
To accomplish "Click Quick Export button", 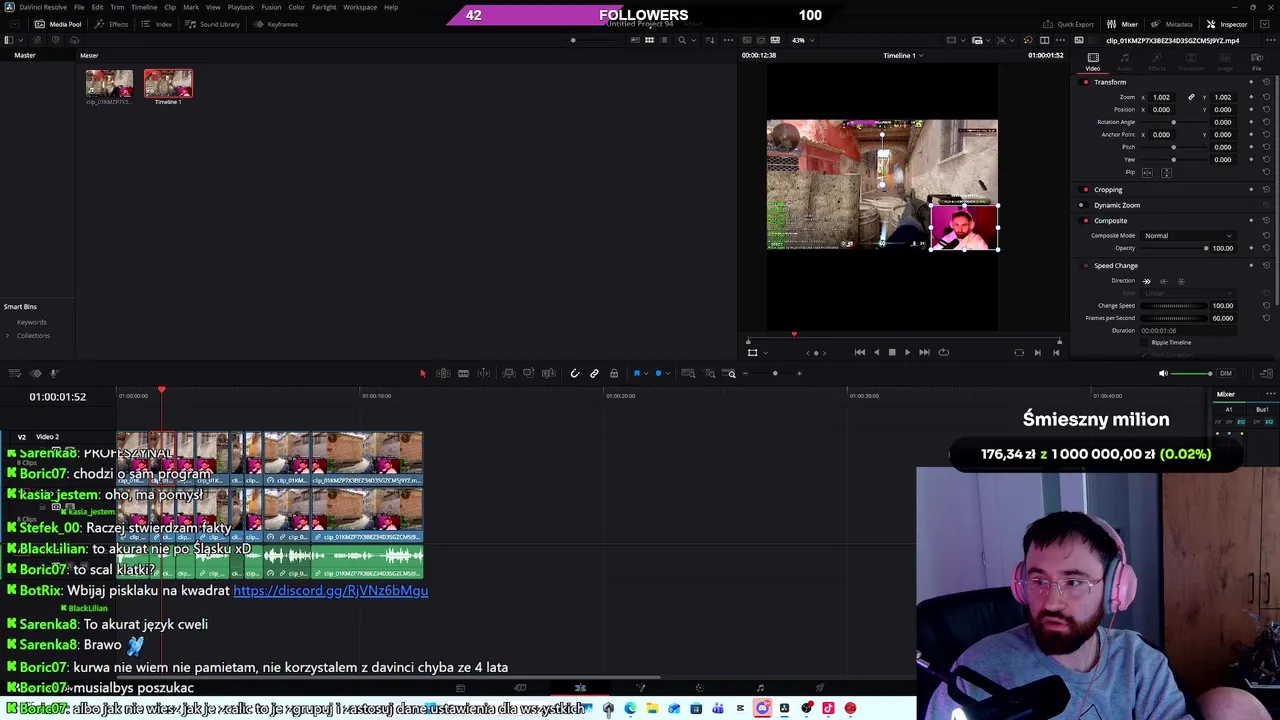I will tap(1068, 24).
